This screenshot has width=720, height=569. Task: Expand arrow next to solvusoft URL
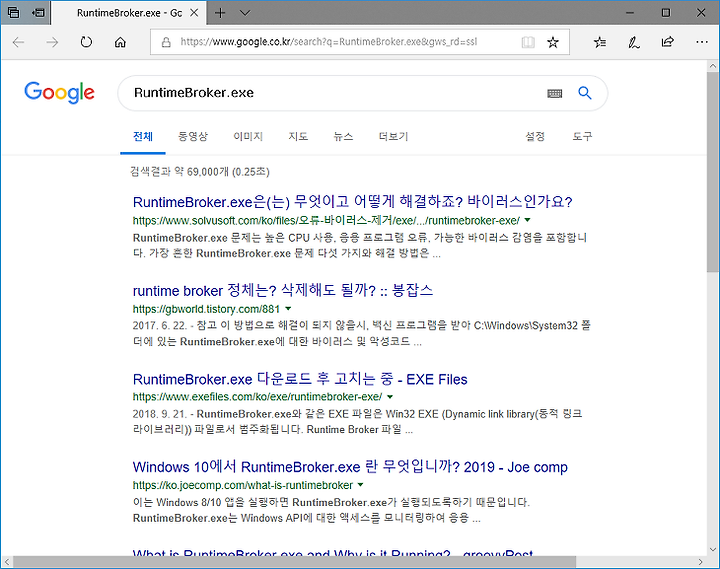click(528, 220)
